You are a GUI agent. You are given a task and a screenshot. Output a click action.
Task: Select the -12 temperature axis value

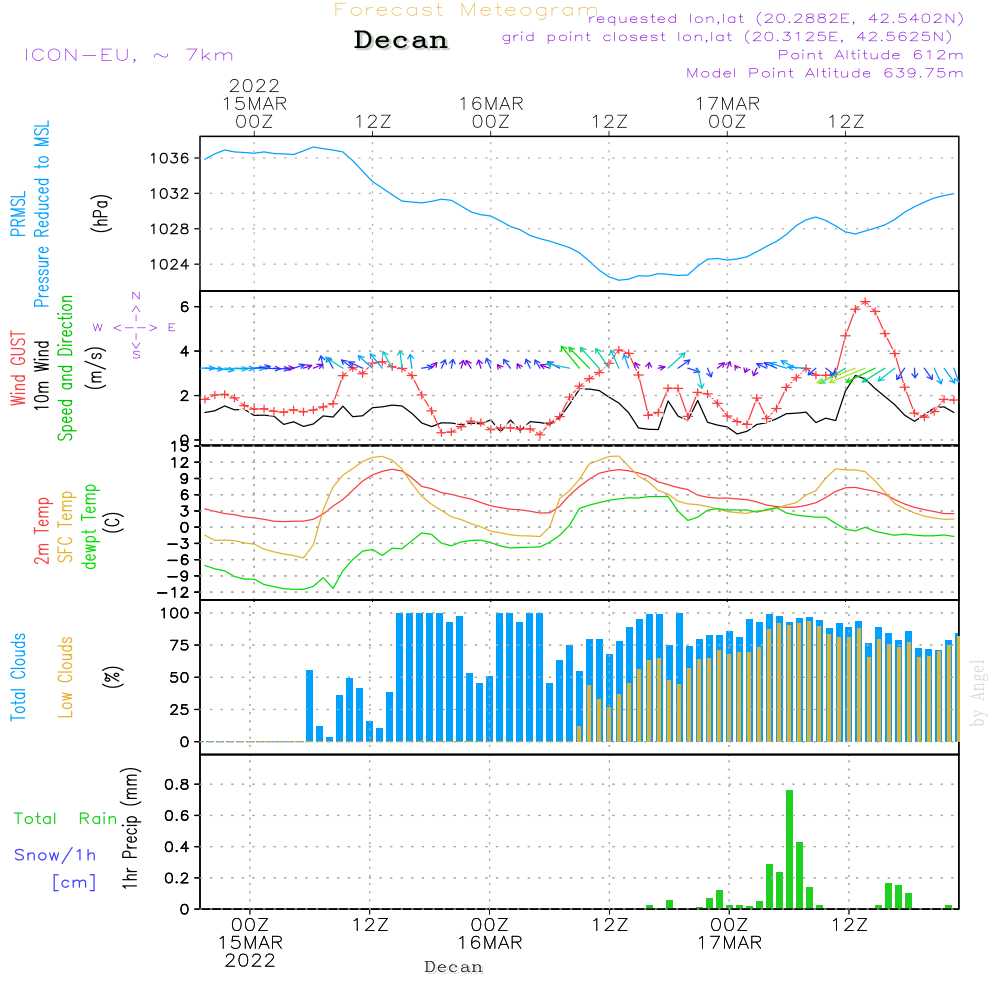[x=173, y=592]
